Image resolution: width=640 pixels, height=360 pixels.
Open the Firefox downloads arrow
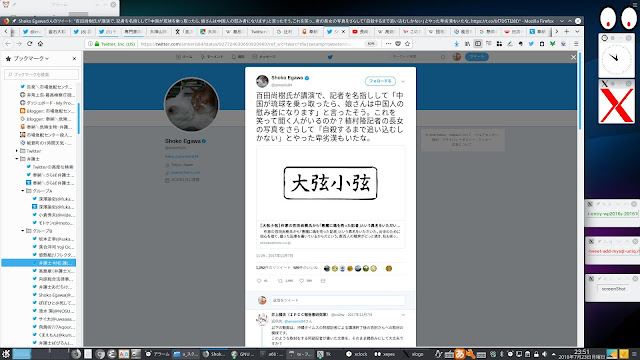tap(456, 44)
